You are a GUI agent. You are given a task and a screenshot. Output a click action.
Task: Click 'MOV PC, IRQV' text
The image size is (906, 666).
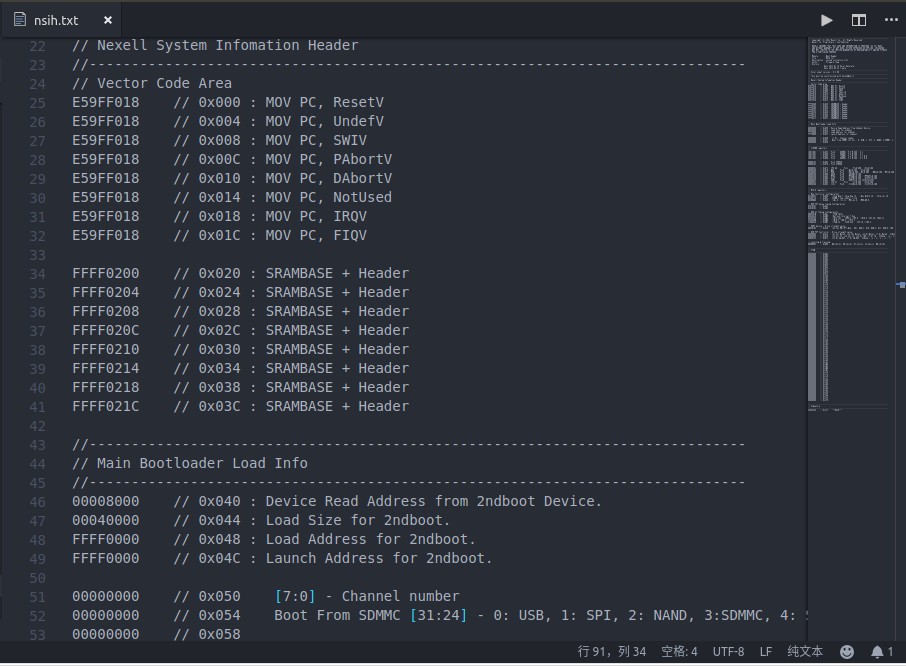[x=316, y=217]
